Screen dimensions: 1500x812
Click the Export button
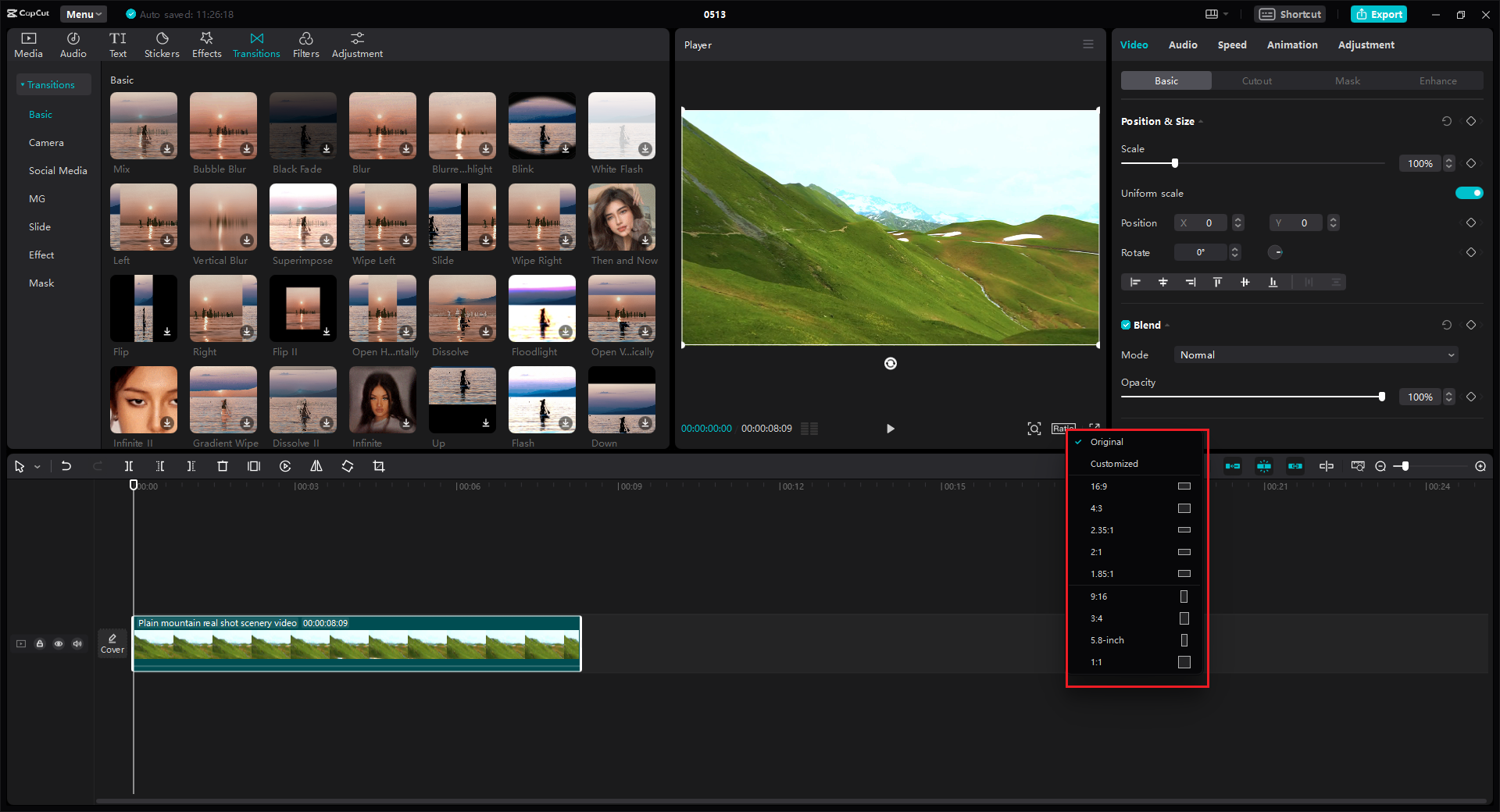pyautogui.click(x=1378, y=14)
